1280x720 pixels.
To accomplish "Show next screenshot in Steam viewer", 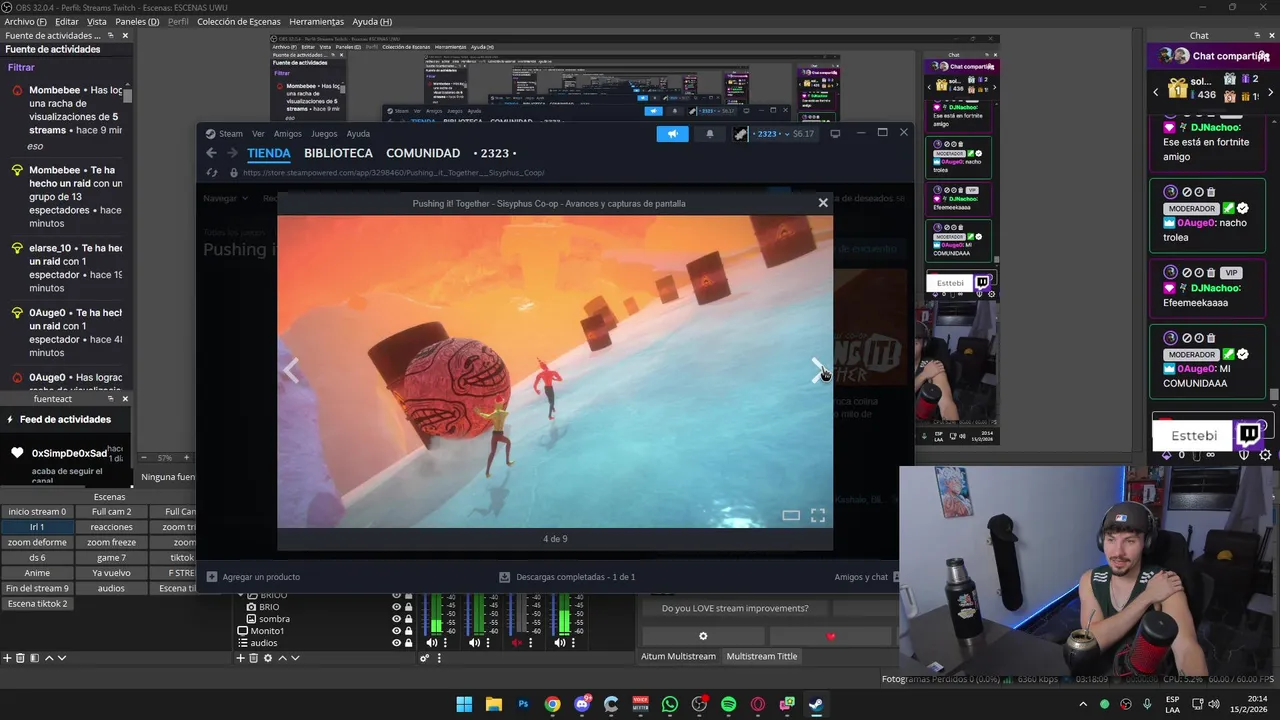I will click(x=817, y=371).
